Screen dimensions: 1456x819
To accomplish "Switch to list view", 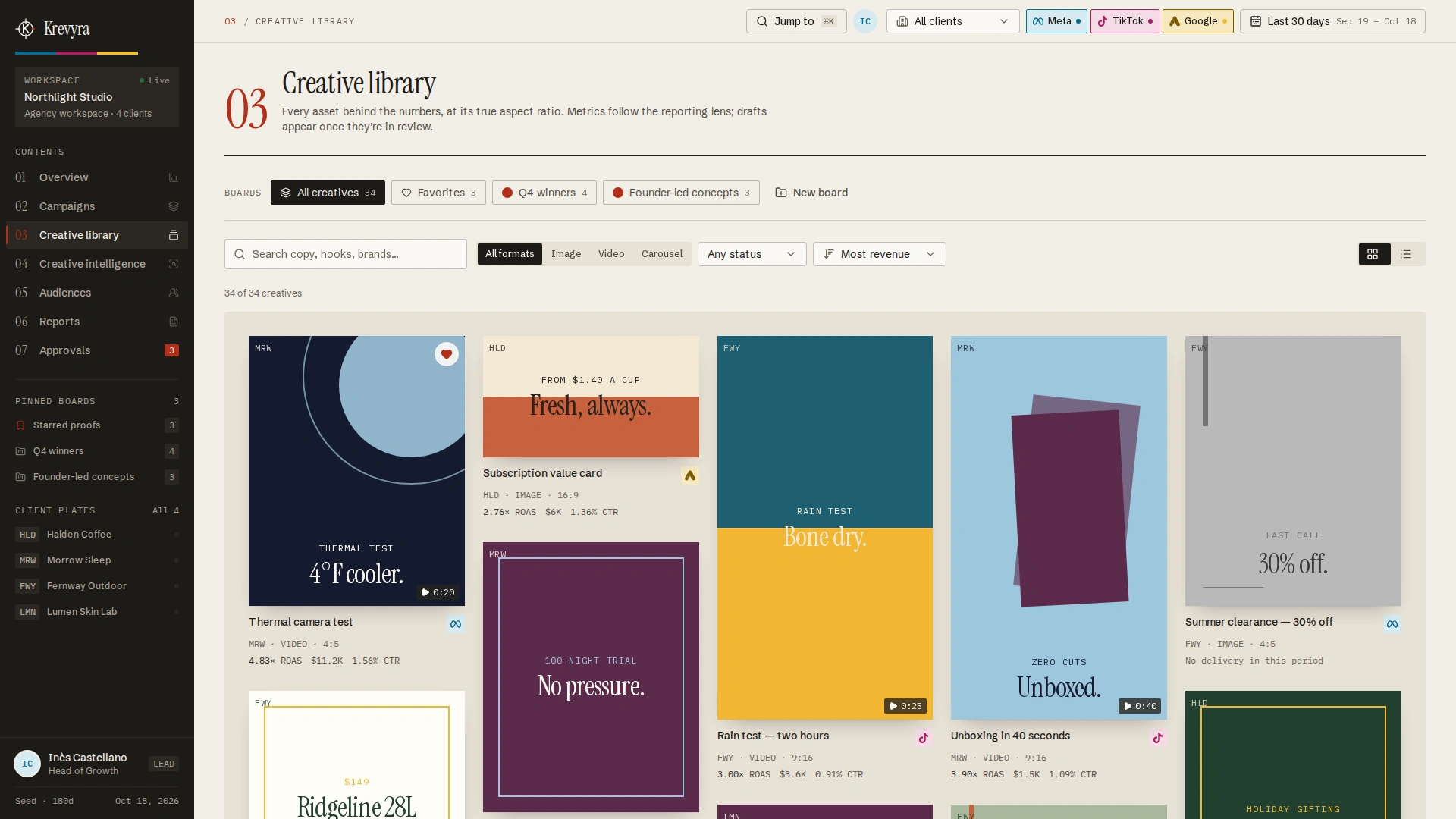I will click(1406, 254).
